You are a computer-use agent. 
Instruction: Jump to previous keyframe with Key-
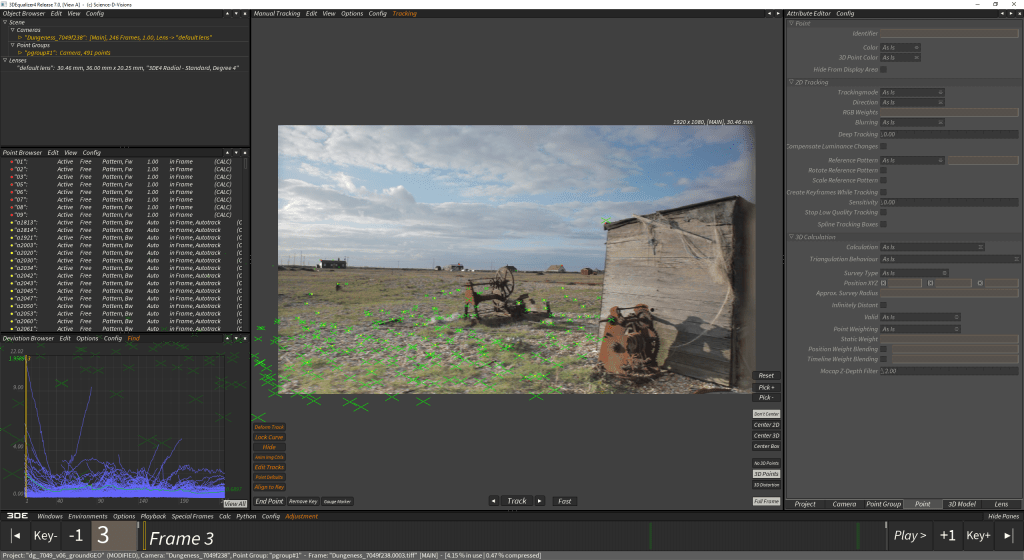pos(46,535)
